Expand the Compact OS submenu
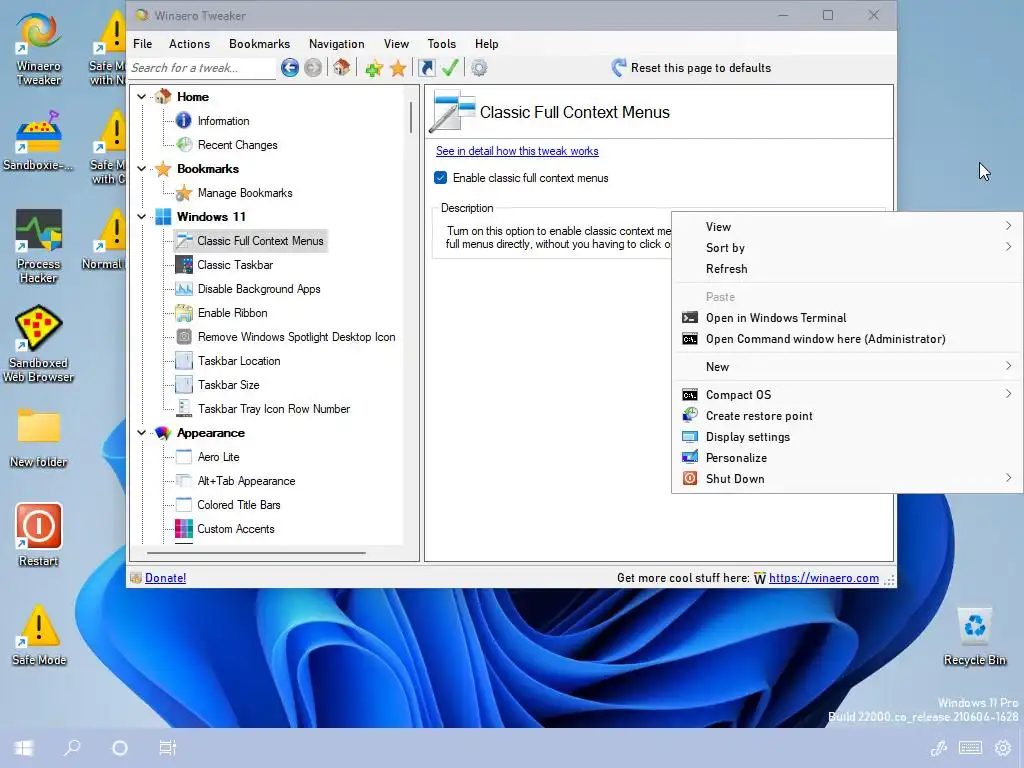 click(847, 394)
